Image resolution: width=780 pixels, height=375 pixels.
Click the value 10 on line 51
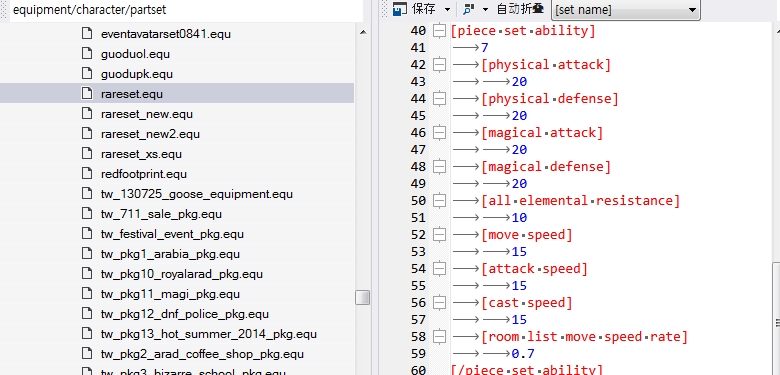pyautogui.click(x=519, y=218)
